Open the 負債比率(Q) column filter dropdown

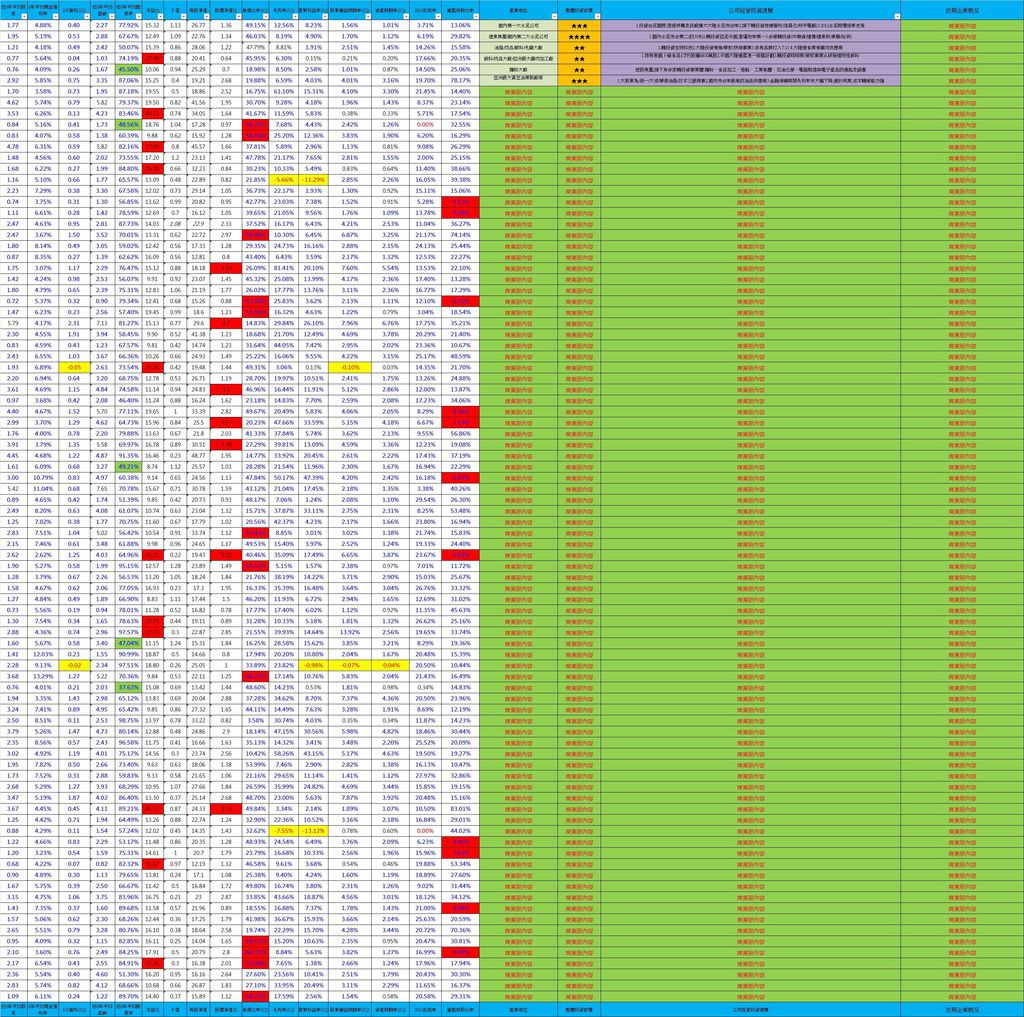tap(265, 16)
